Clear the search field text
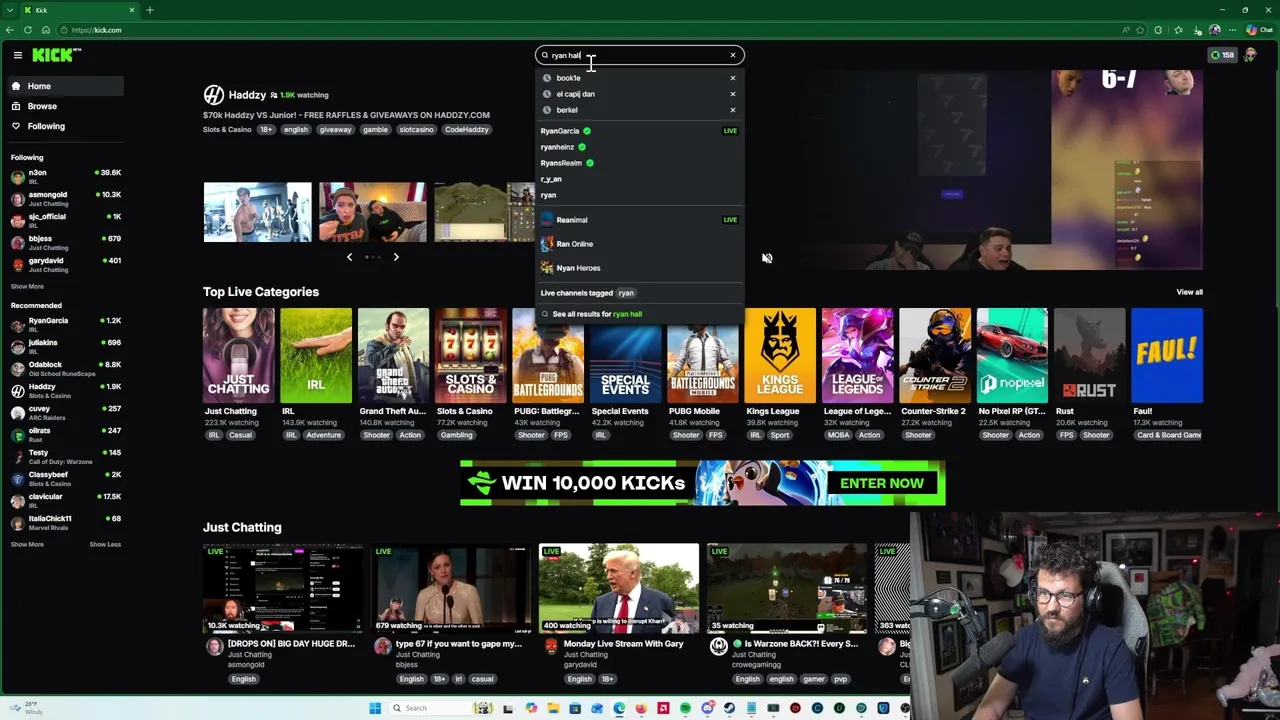The image size is (1280, 720). tap(733, 55)
